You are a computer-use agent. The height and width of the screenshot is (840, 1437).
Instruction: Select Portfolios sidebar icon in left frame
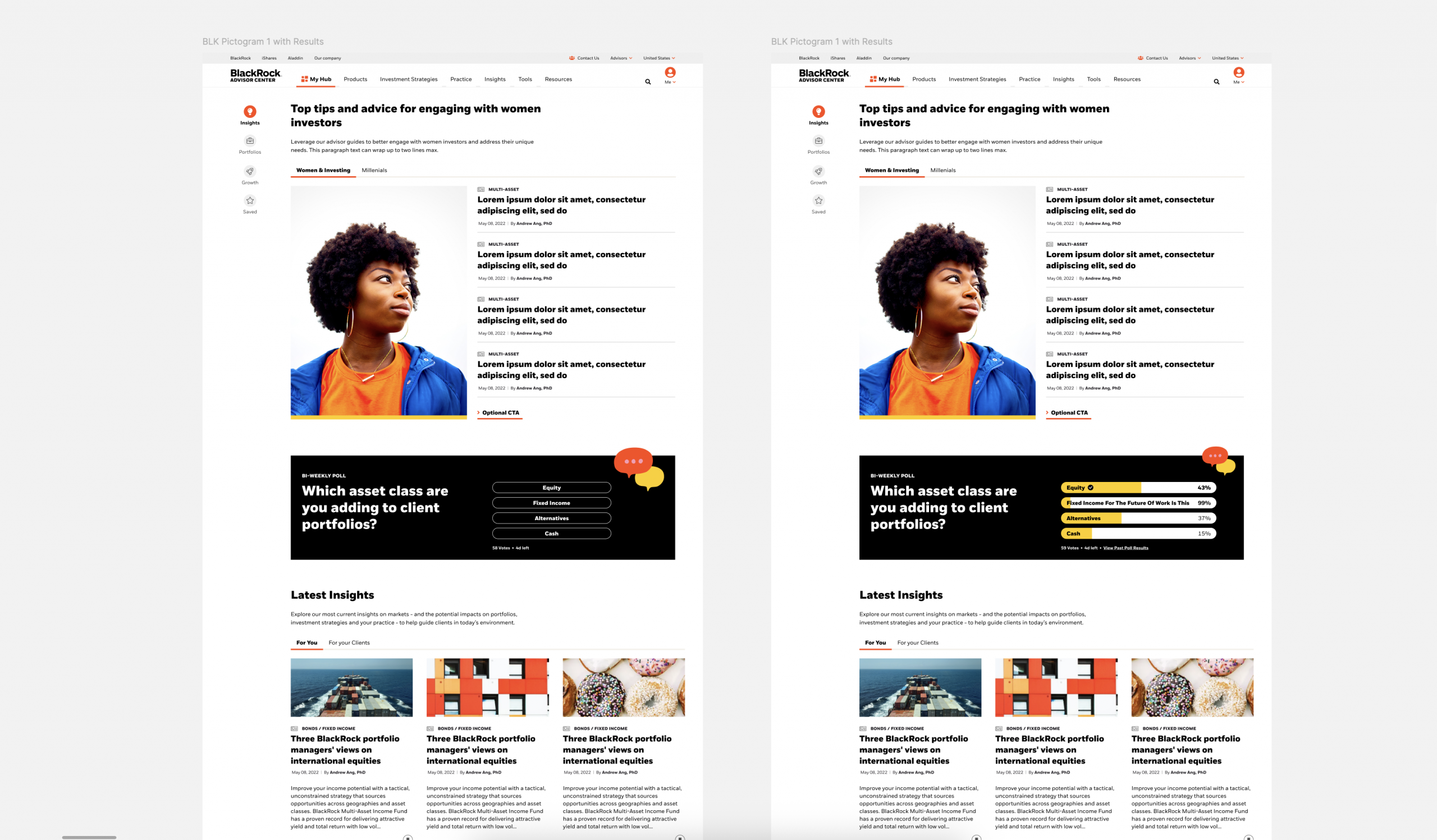[250, 141]
